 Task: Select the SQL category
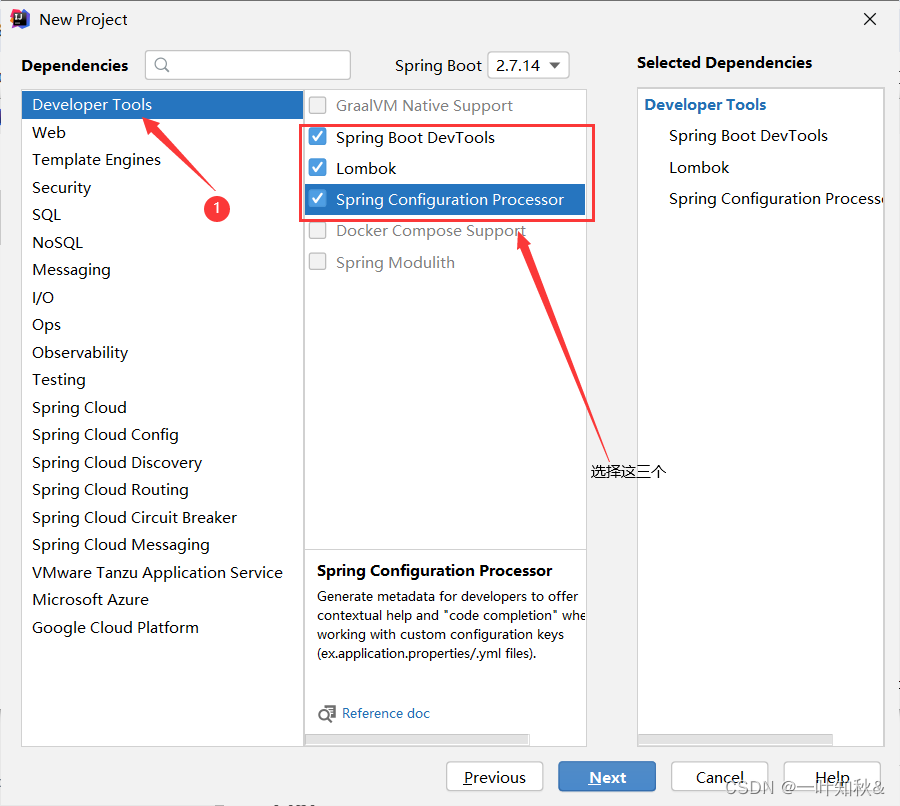click(162, 215)
